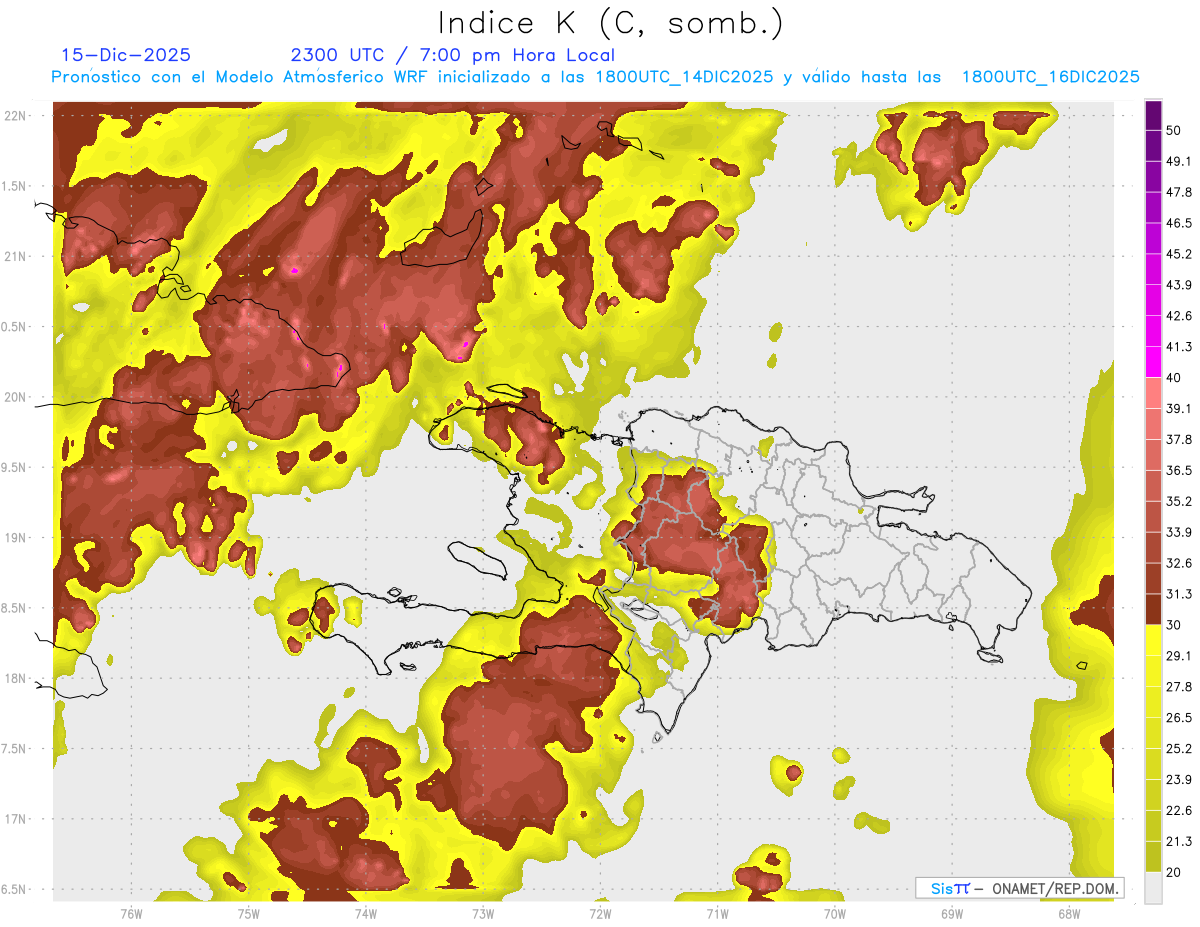Click the "71W" longitude label
This screenshot has width=1200, height=927.
click(717, 914)
